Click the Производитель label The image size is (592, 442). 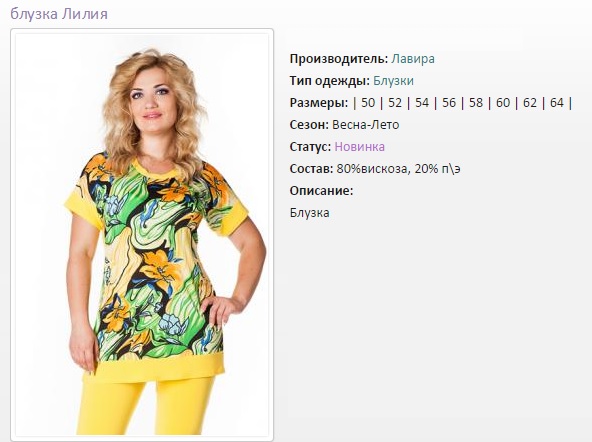pyautogui.click(x=339, y=59)
